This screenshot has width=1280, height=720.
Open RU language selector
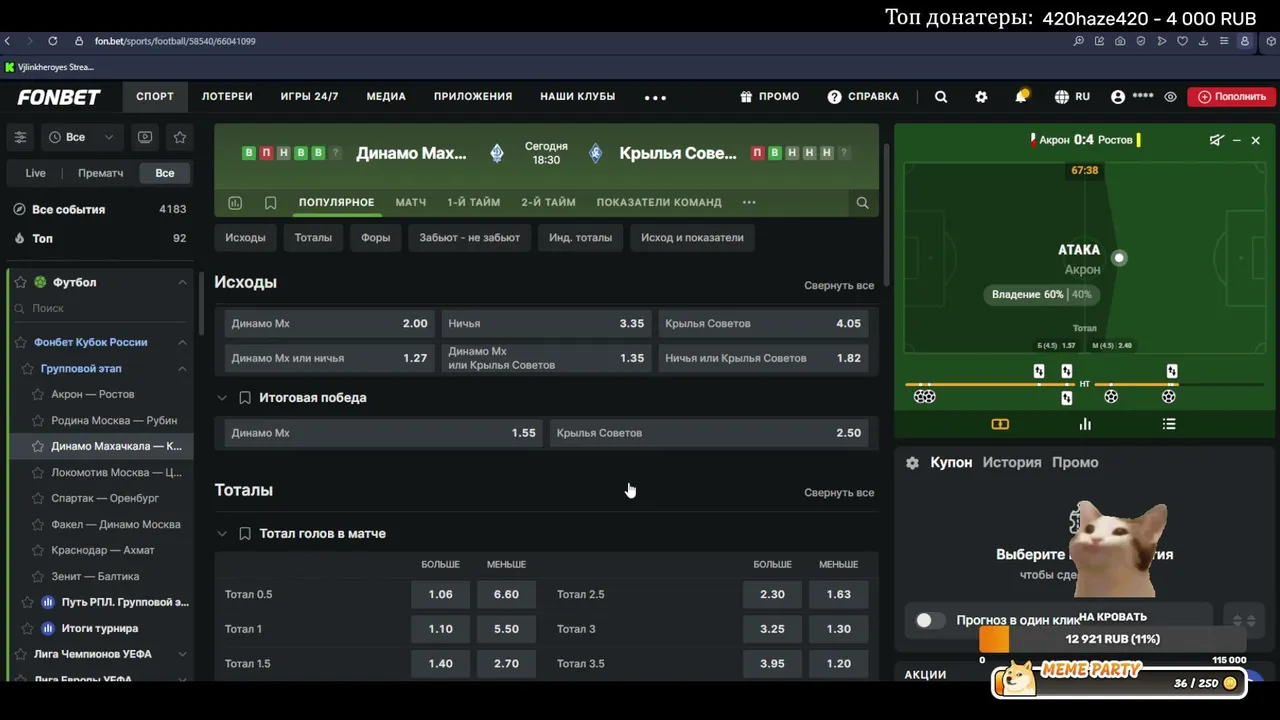click(1072, 97)
